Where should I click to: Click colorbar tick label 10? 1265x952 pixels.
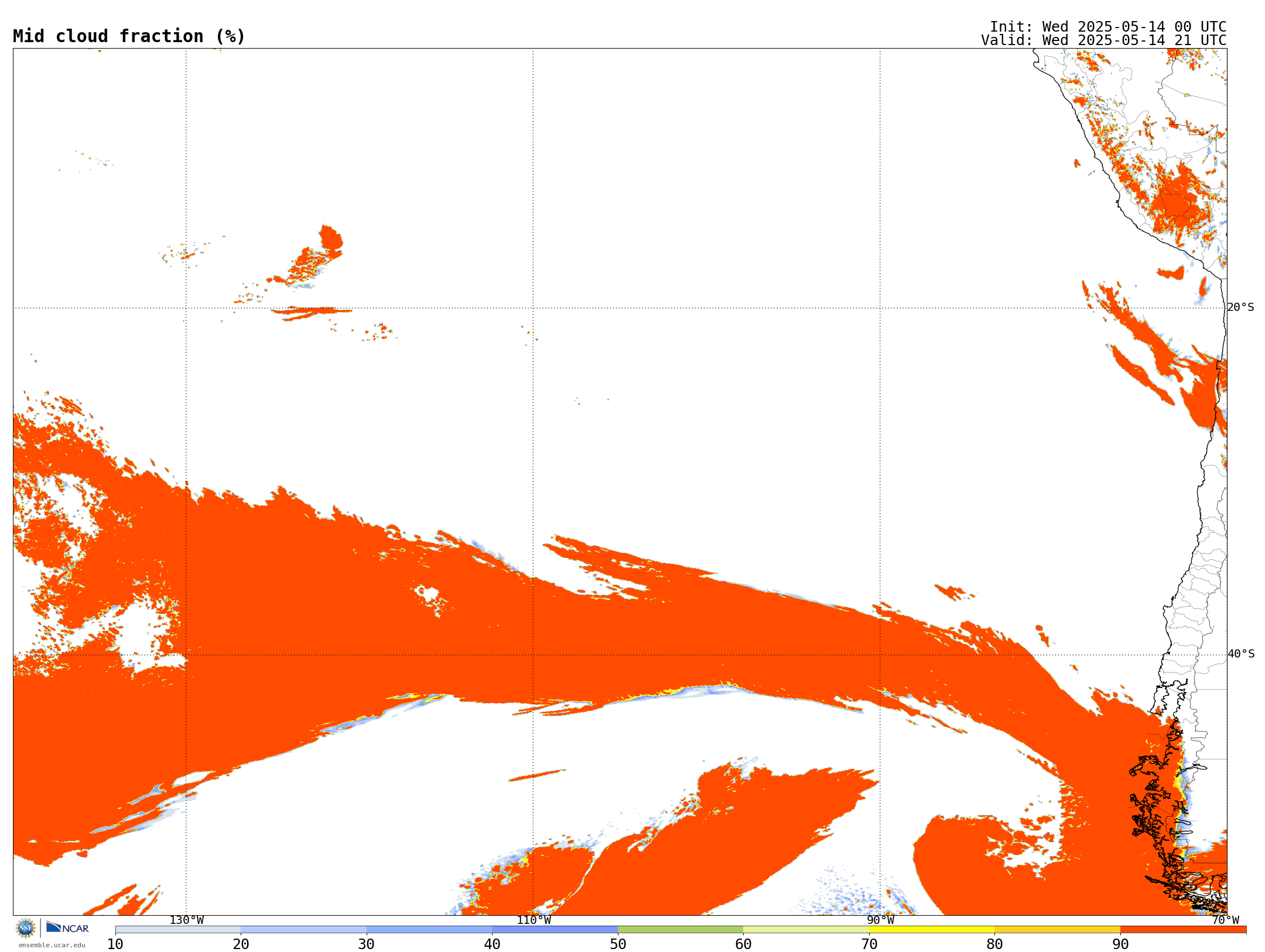115,944
